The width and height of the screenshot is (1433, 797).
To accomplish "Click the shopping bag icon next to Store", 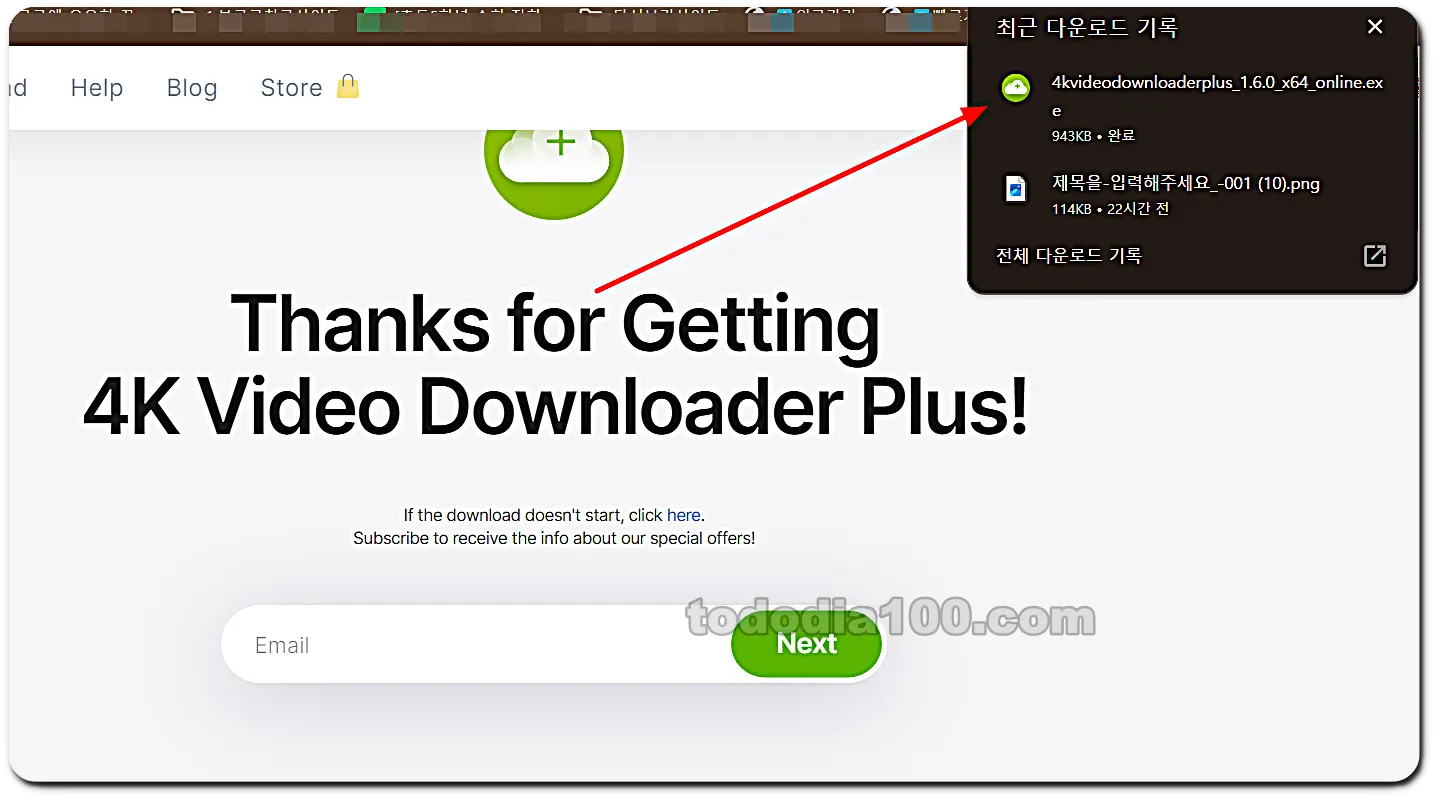I will pos(347,87).
